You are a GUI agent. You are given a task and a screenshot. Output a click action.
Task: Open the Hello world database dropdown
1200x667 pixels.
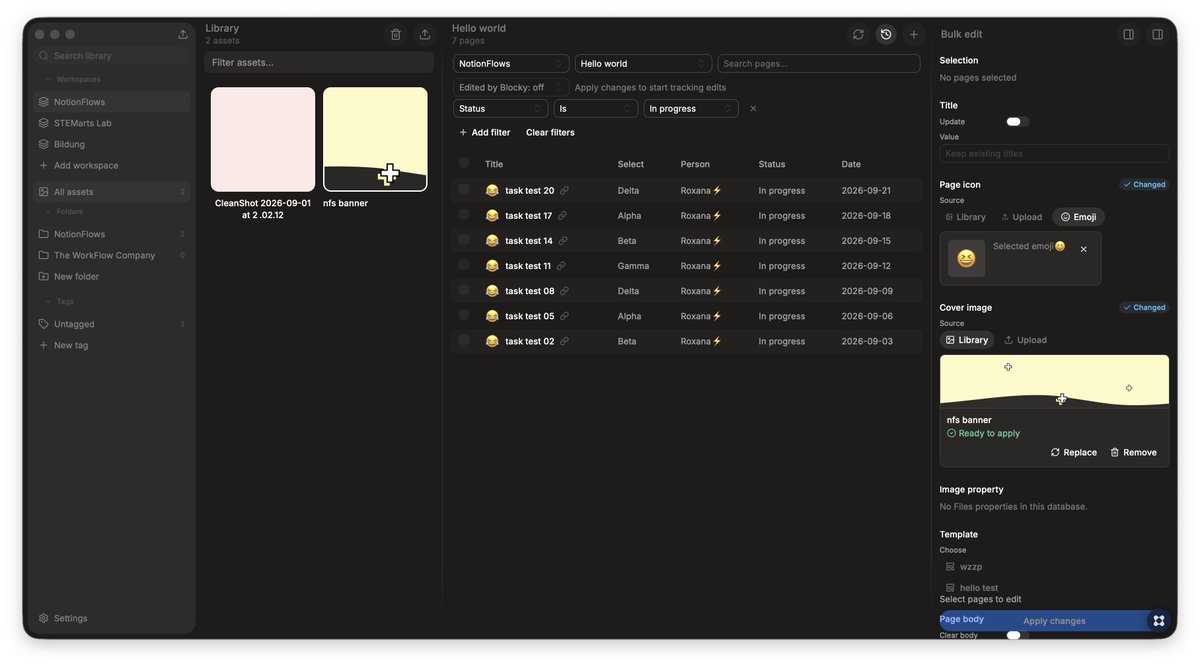643,63
